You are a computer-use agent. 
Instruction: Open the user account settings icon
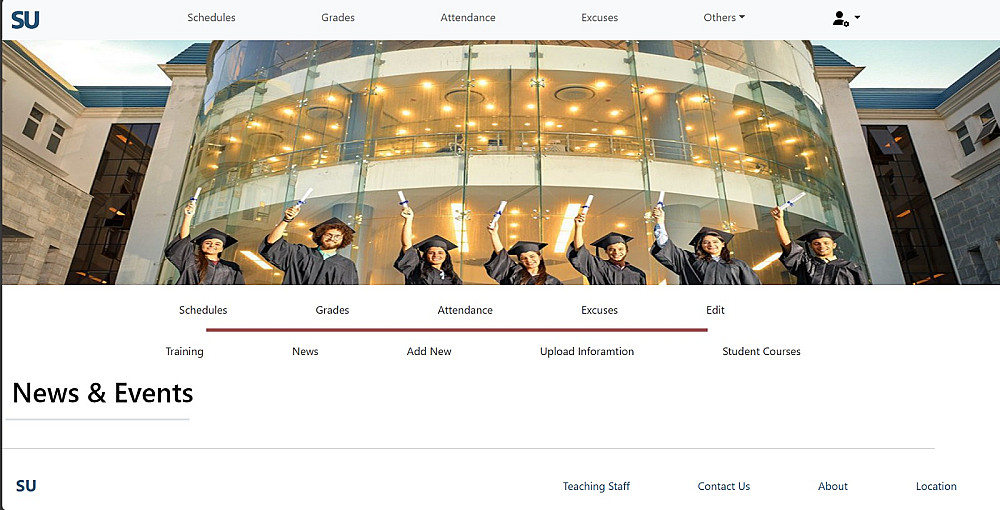pyautogui.click(x=846, y=18)
